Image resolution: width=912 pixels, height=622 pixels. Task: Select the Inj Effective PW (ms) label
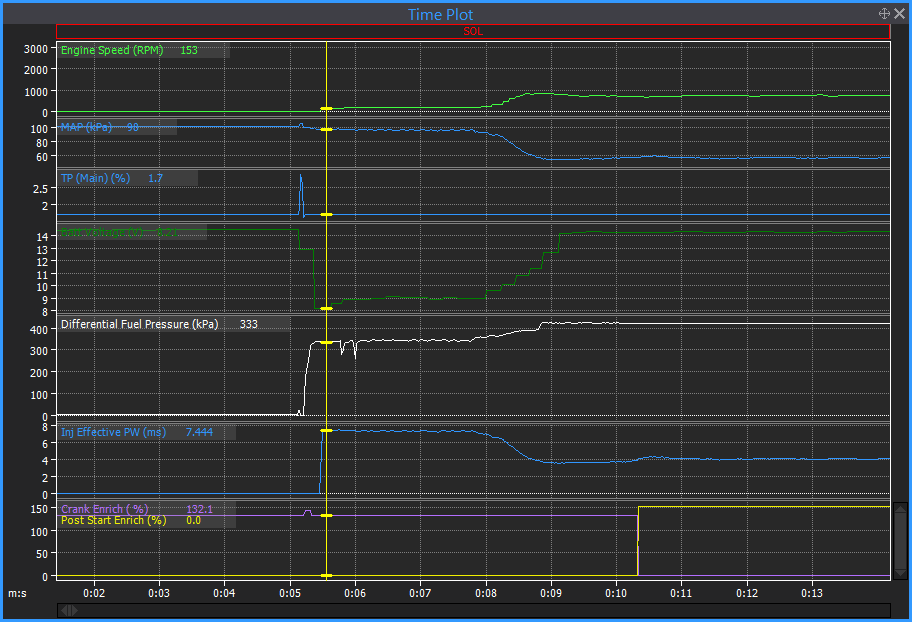coord(113,432)
